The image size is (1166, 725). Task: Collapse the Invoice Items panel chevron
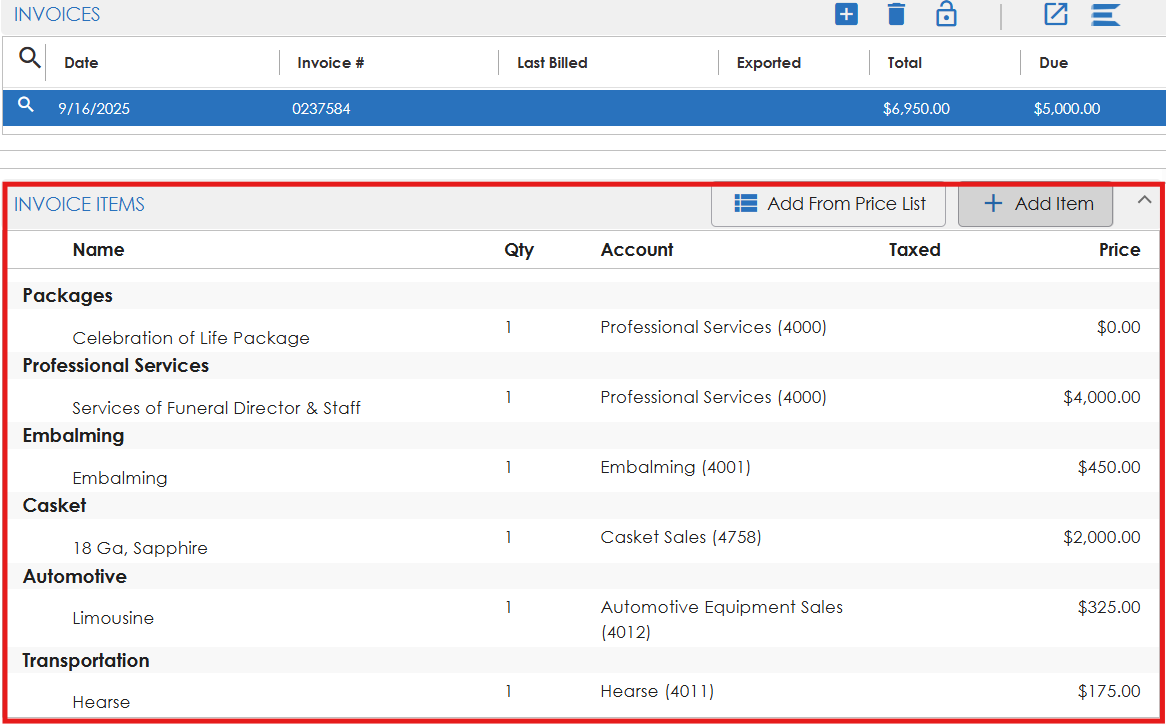[x=1145, y=200]
